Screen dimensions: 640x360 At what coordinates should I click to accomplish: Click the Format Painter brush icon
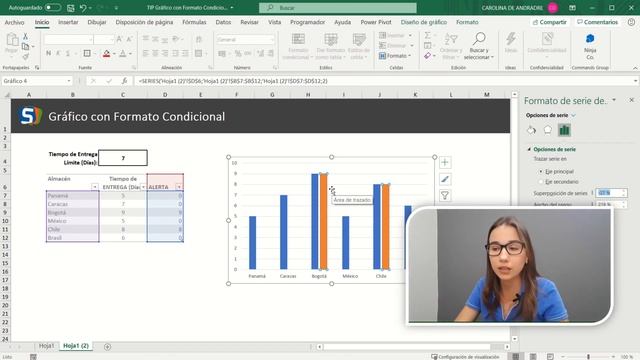coord(25,56)
